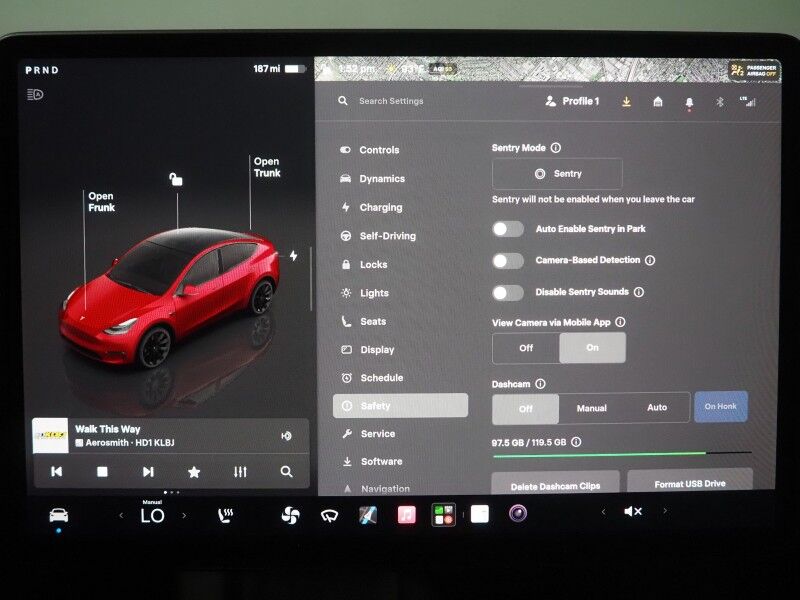This screenshot has height=600, width=800.
Task: Click the LTE signal strength icon
Action: point(747,102)
